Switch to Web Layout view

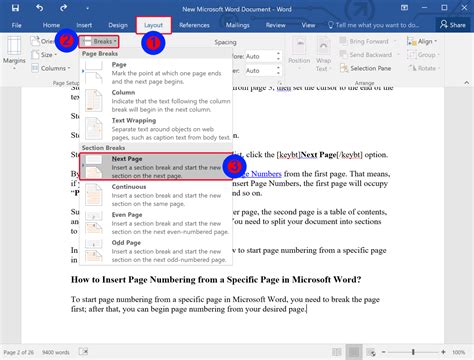[371, 352]
